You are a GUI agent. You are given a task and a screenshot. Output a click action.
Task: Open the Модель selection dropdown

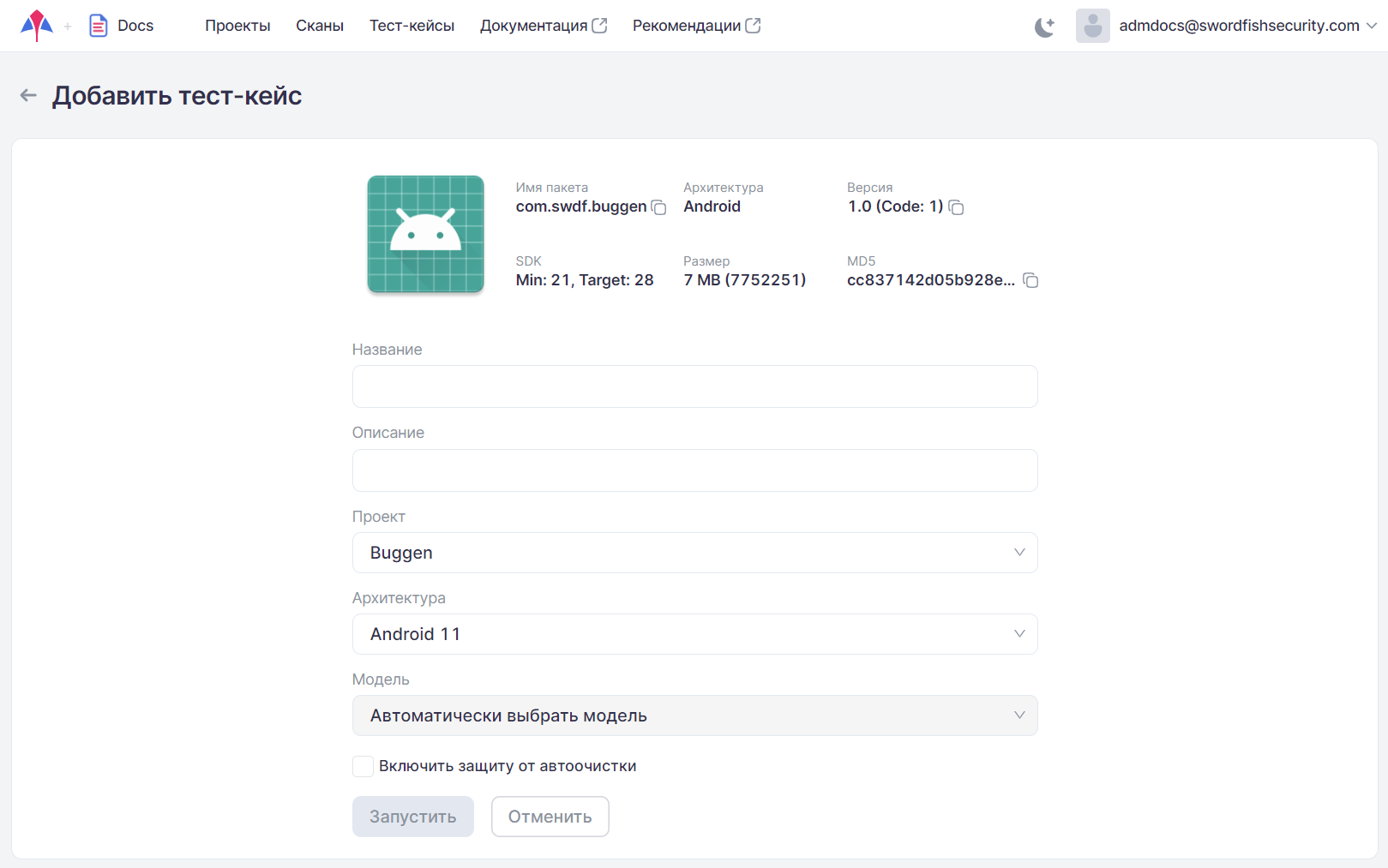(x=694, y=715)
